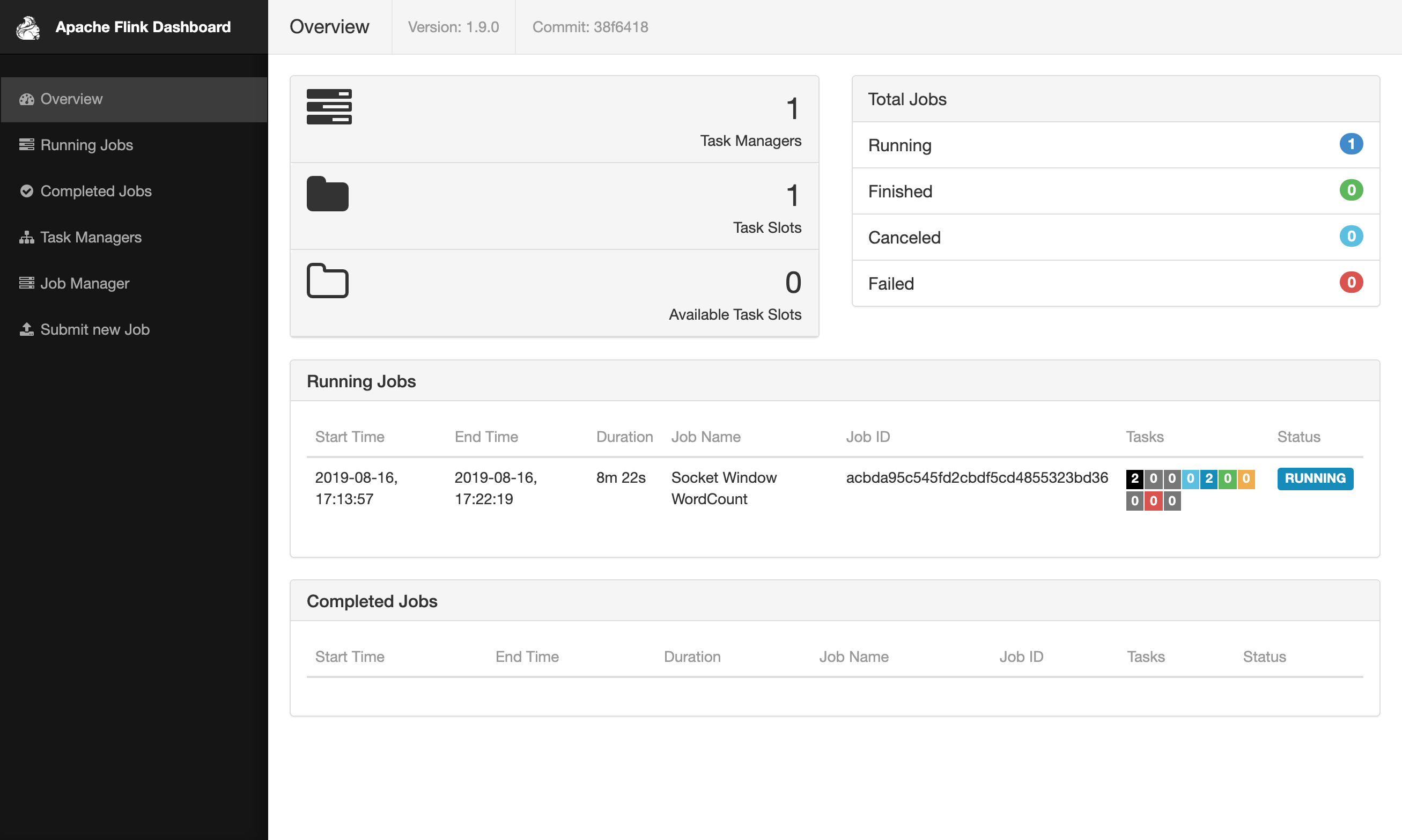
Task: Click the green task badge showing 0
Action: [x=1227, y=479]
